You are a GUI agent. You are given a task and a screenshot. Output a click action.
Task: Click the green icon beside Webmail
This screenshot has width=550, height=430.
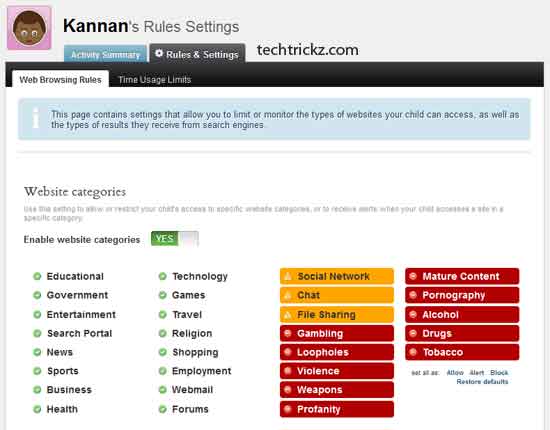point(162,390)
